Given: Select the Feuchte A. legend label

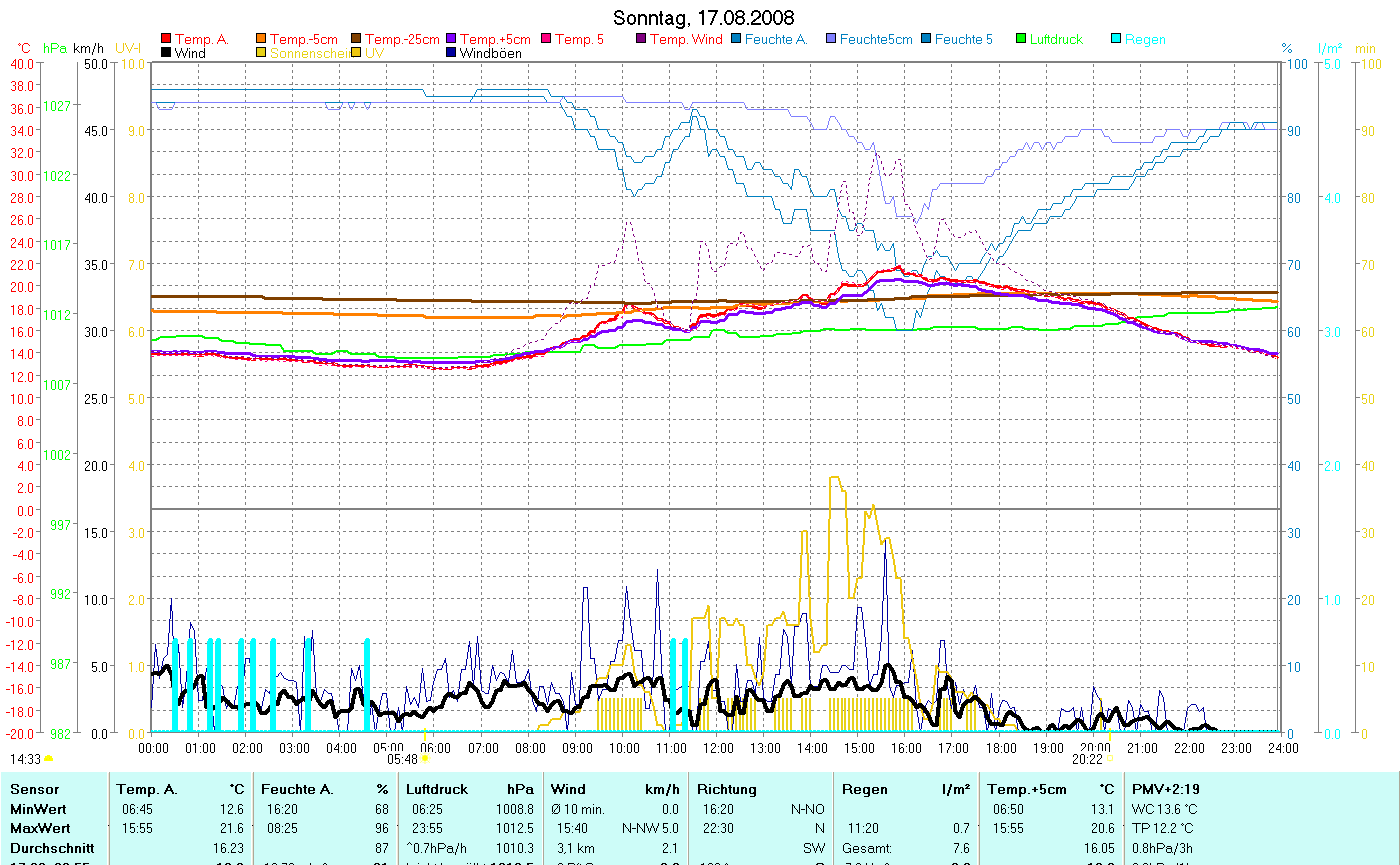Looking at the screenshot, I should coord(776,40).
